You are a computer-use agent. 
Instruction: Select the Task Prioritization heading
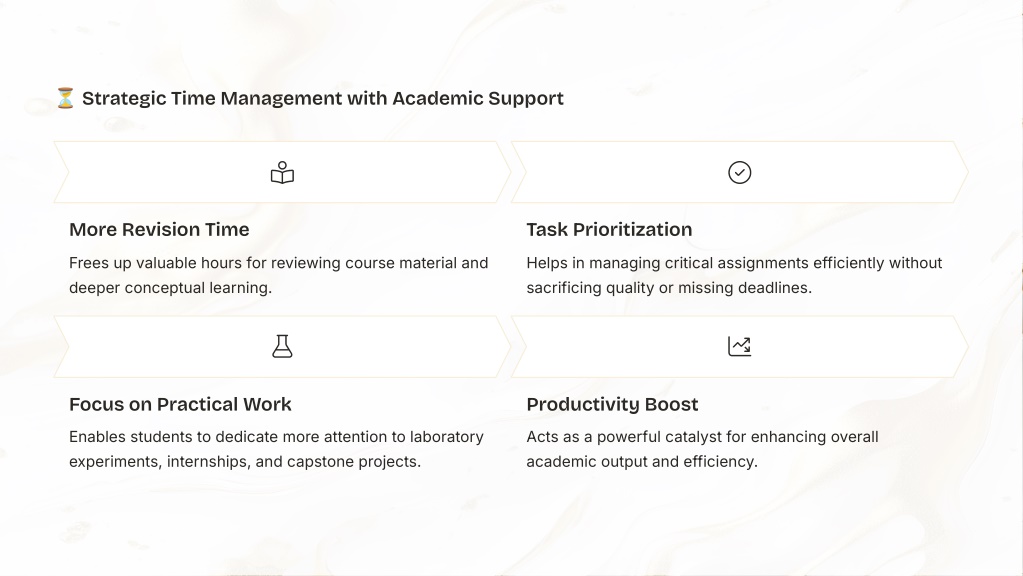tap(609, 230)
